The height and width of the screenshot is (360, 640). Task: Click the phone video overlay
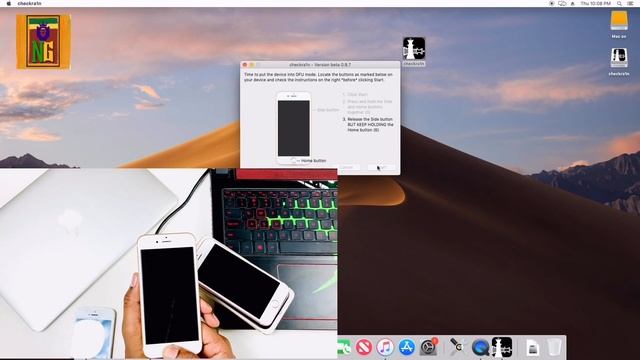click(x=169, y=264)
